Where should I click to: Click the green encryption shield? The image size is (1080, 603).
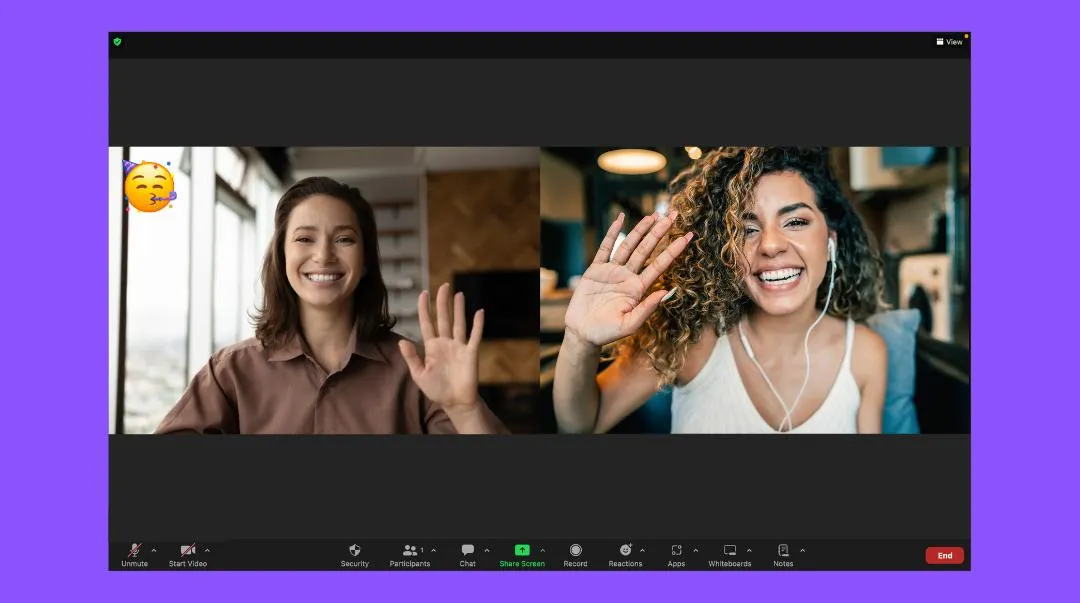(120, 41)
